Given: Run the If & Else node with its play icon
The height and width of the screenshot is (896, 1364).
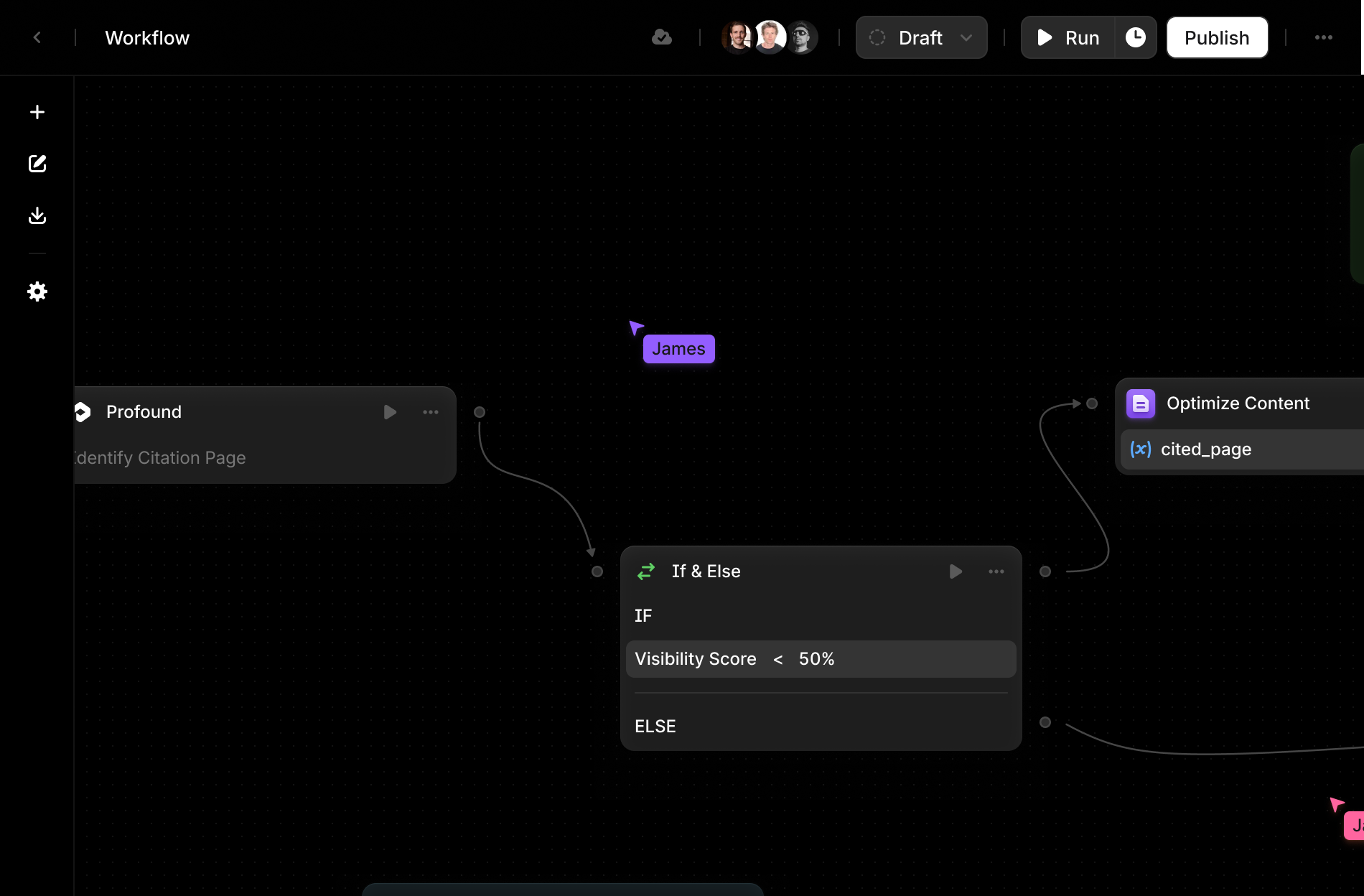Looking at the screenshot, I should (x=956, y=571).
